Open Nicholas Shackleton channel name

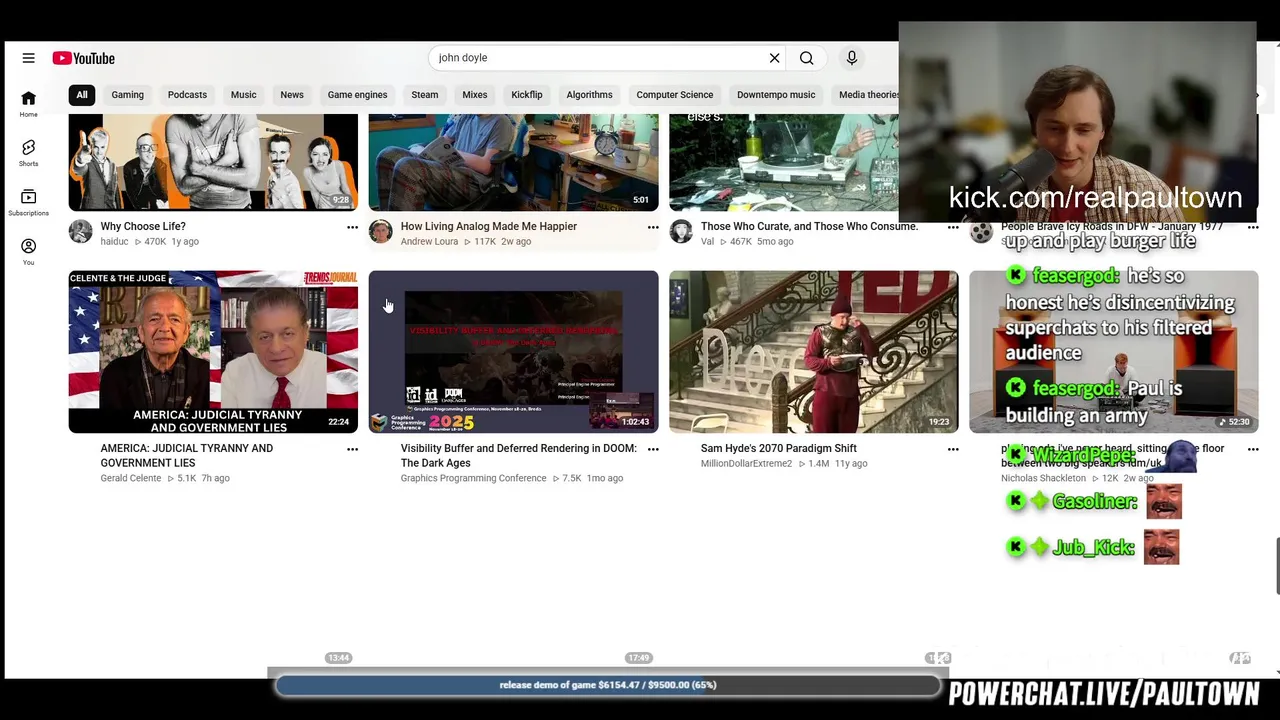pos(1043,479)
